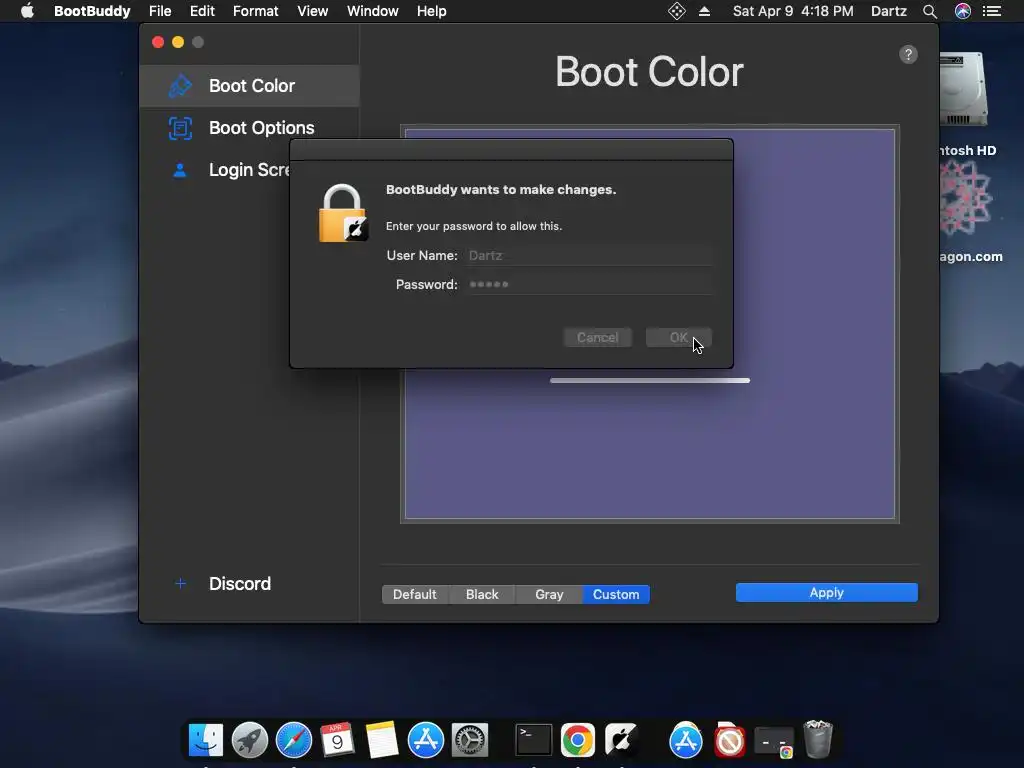Image resolution: width=1024 pixels, height=768 pixels.
Task: Open the Apple menu
Action: tap(27, 11)
